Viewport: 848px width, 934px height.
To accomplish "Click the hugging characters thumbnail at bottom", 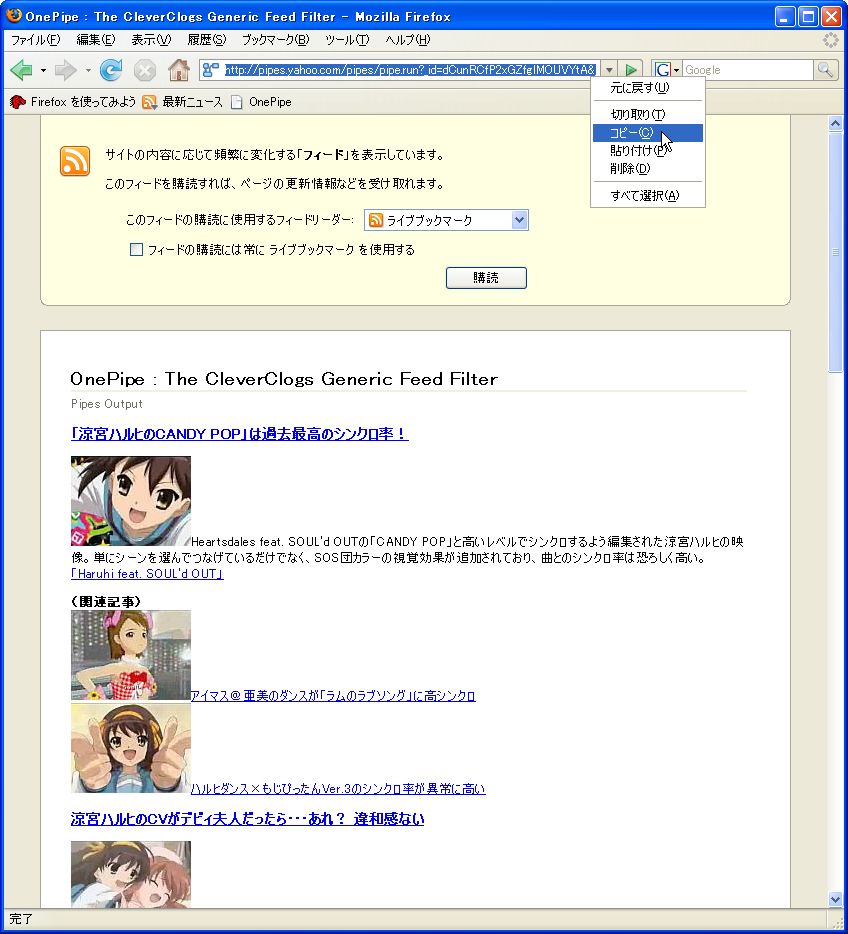I will pos(131,874).
